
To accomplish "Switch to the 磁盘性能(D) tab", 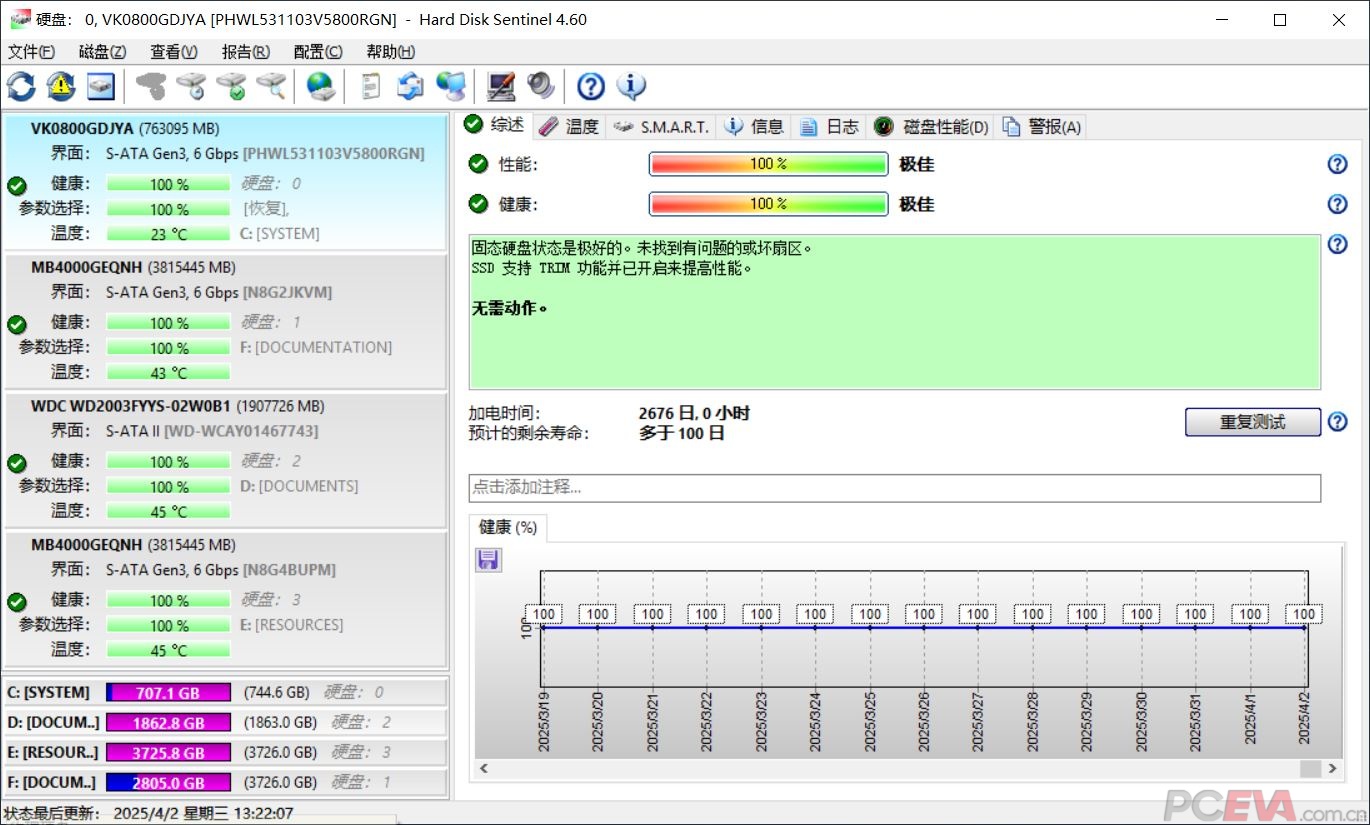I will pyautogui.click(x=932, y=126).
